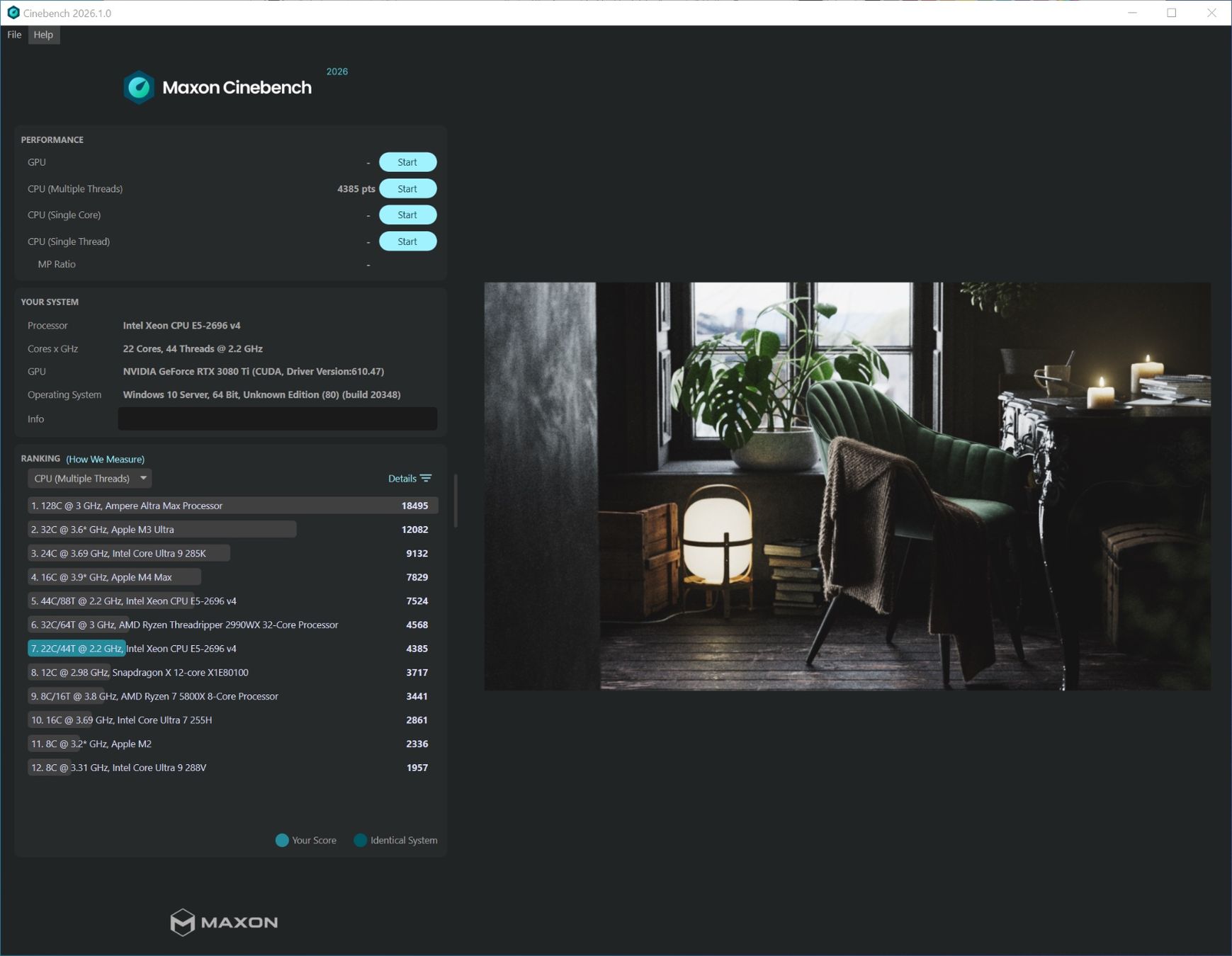This screenshot has height=956, width=1232.
Task: Select the Ryzen Threadripper 2990WX ranking row
Action: pos(232,625)
